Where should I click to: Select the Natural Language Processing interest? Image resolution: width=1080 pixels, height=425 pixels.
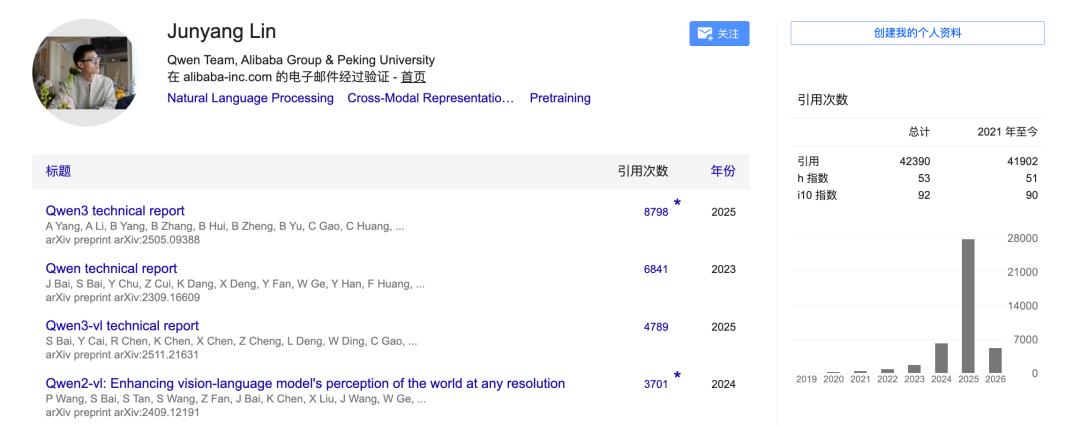[250, 98]
